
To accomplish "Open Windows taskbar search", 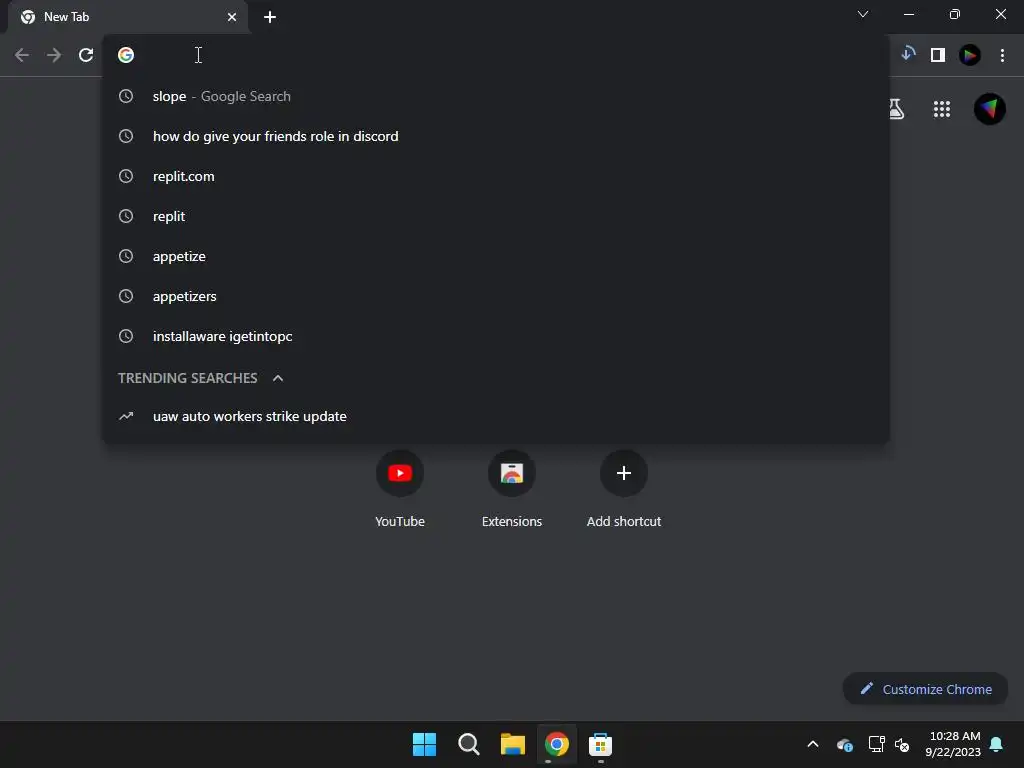I will 469,744.
